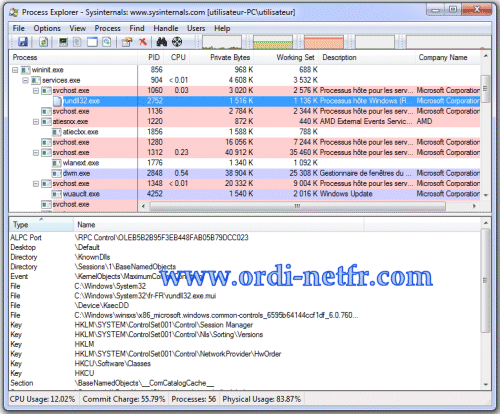Click the orange physical memory mini graph
Viewport: 500px width, 414px height.
324,42
